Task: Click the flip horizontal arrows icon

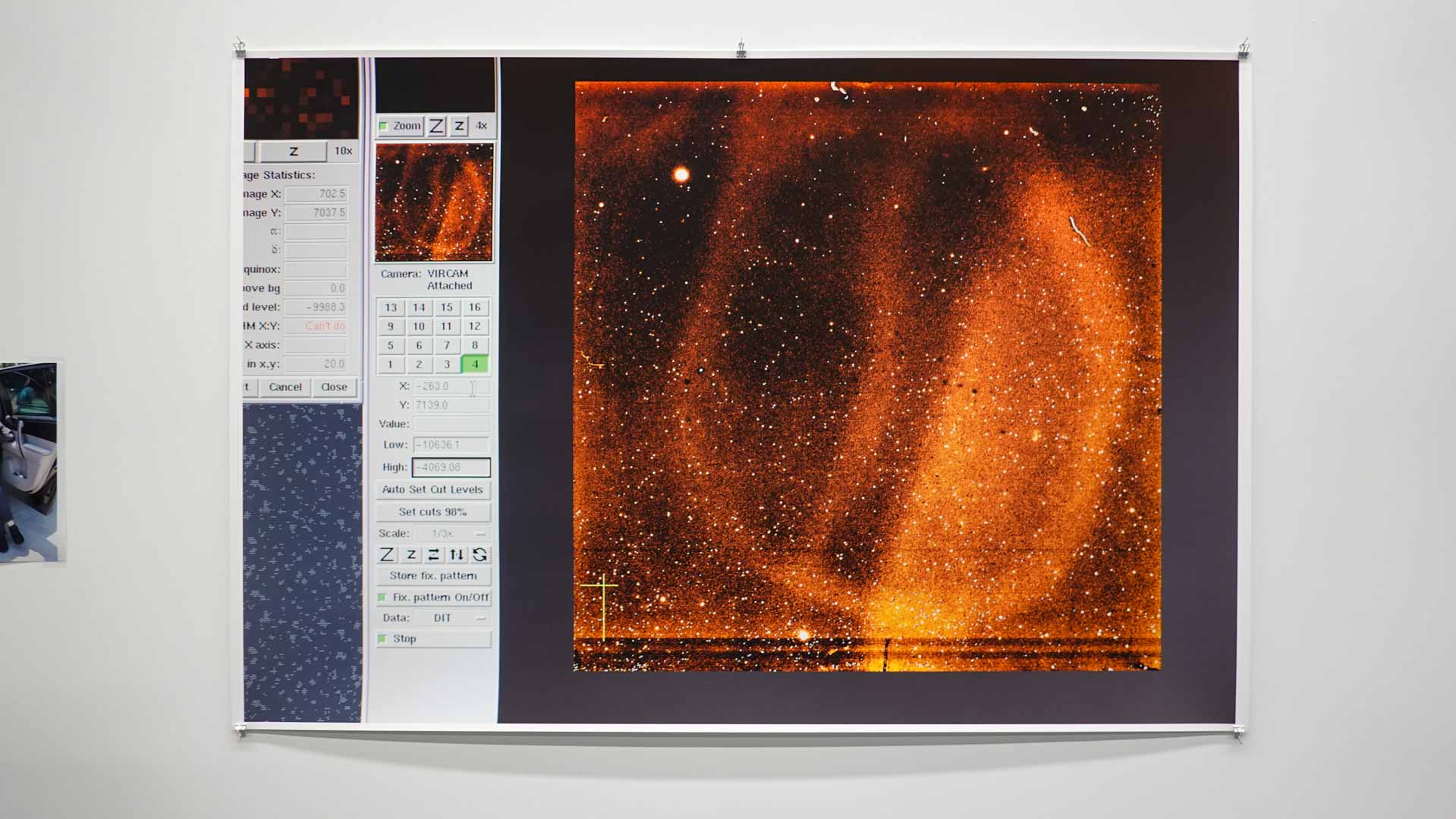Action: point(433,555)
